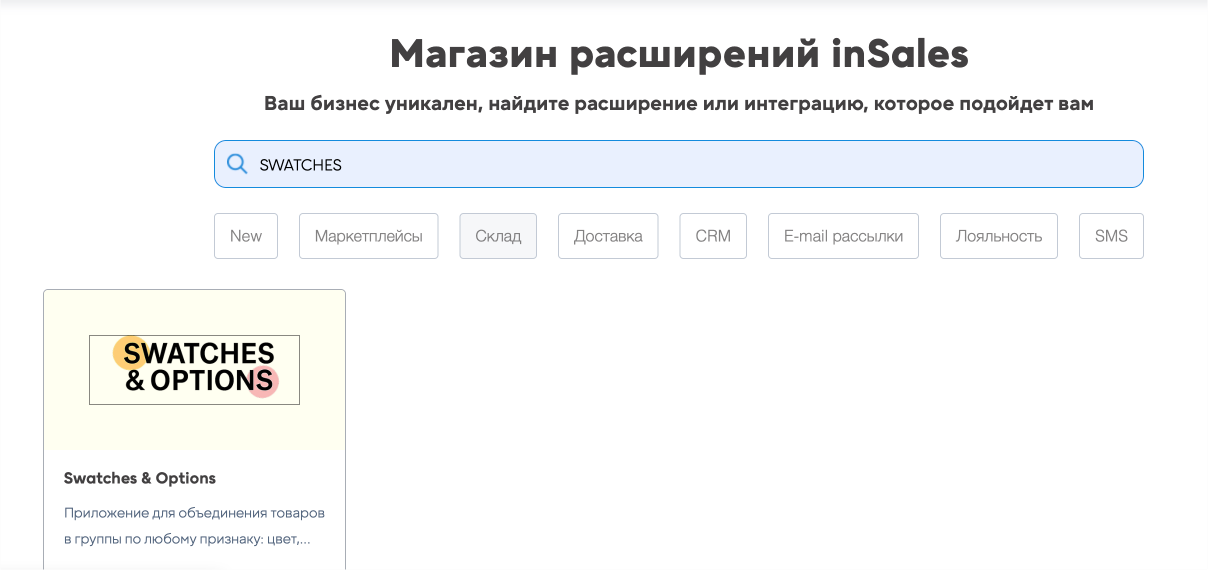1208x570 pixels.
Task: Pick the SMS category filter
Action: tap(1111, 236)
